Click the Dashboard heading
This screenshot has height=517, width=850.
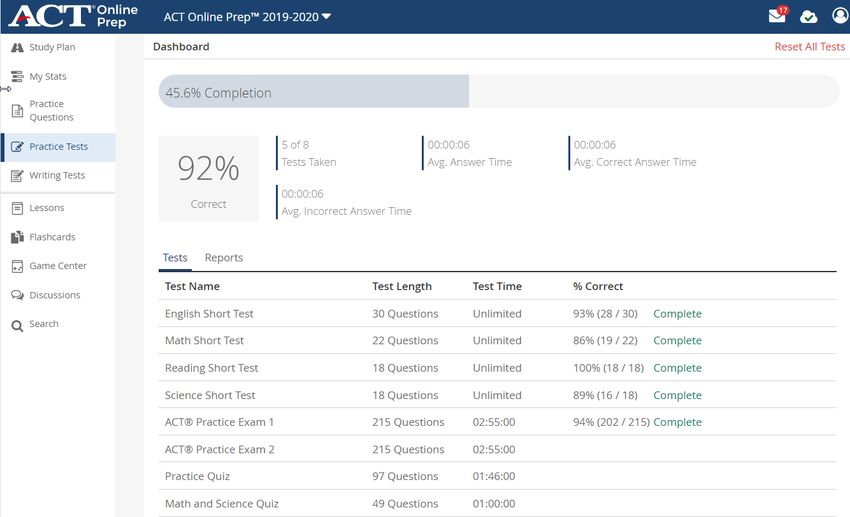point(181,47)
